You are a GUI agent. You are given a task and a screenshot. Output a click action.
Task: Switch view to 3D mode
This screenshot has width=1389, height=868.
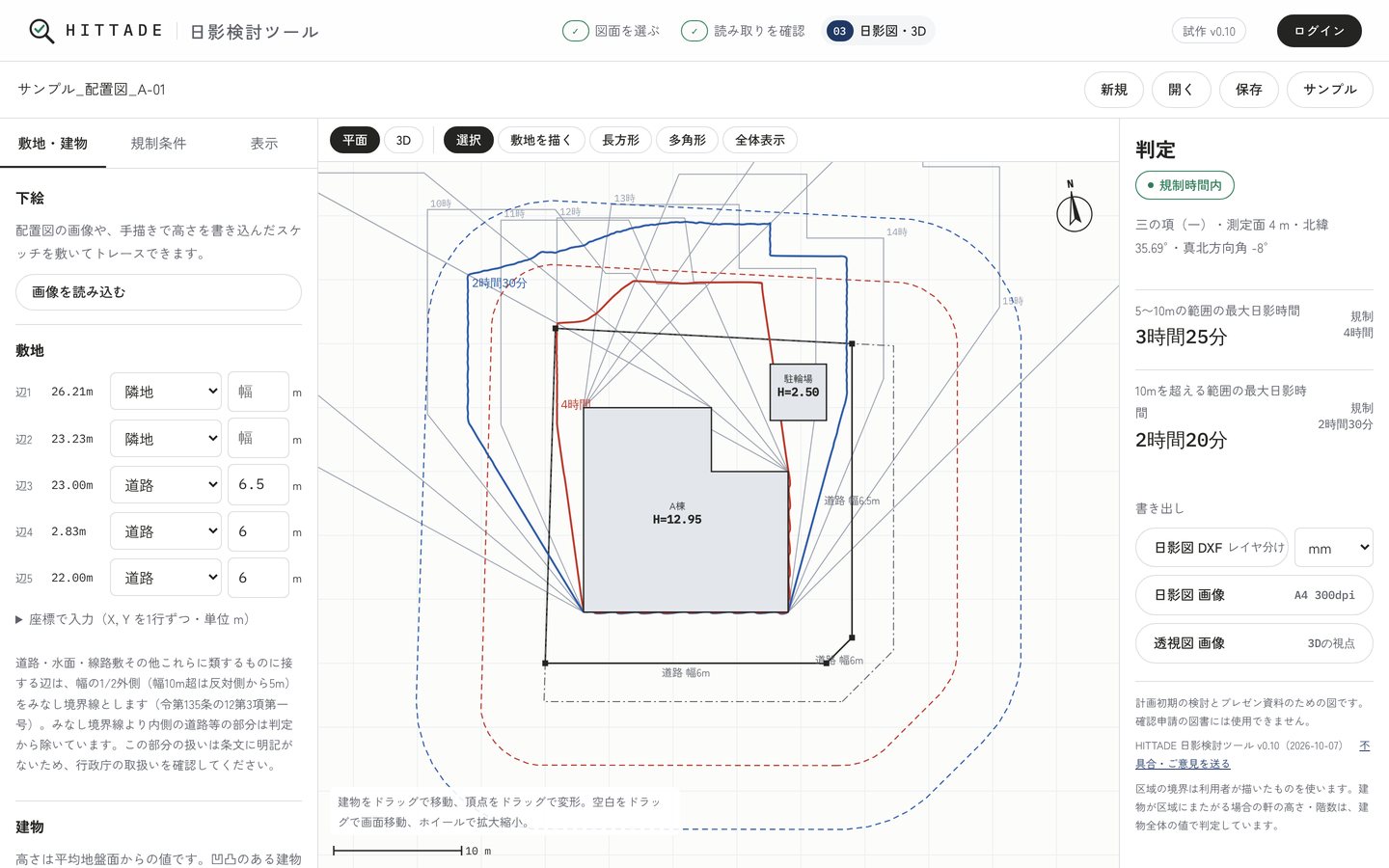coord(403,140)
